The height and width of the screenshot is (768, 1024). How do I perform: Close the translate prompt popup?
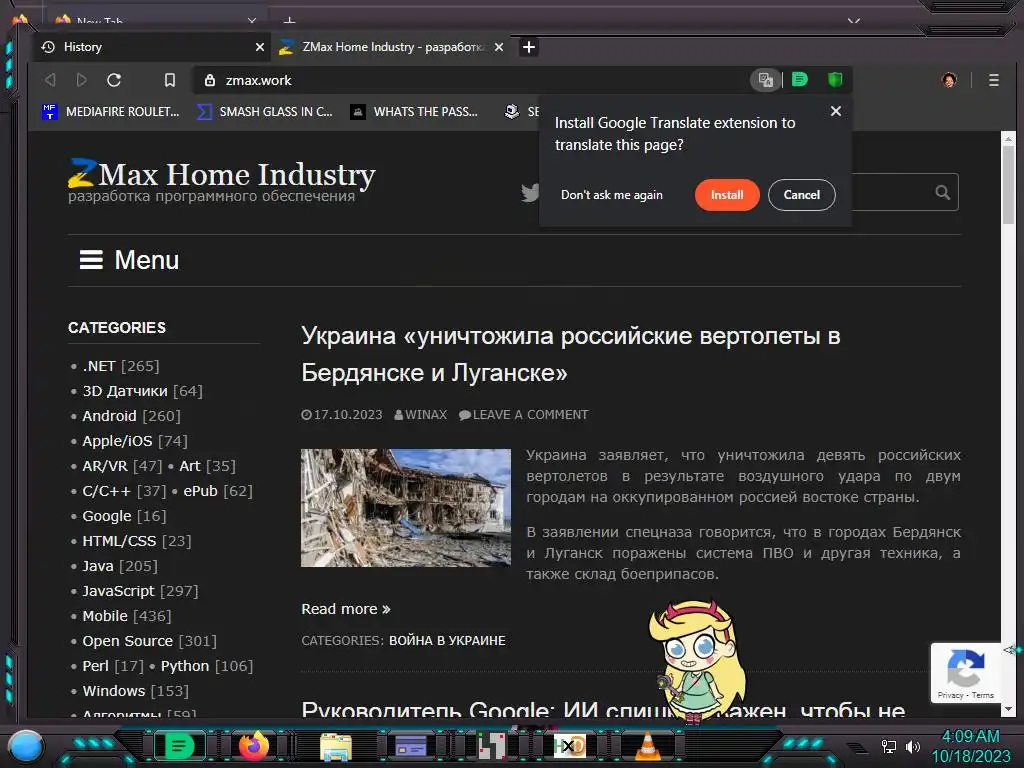[x=835, y=111]
